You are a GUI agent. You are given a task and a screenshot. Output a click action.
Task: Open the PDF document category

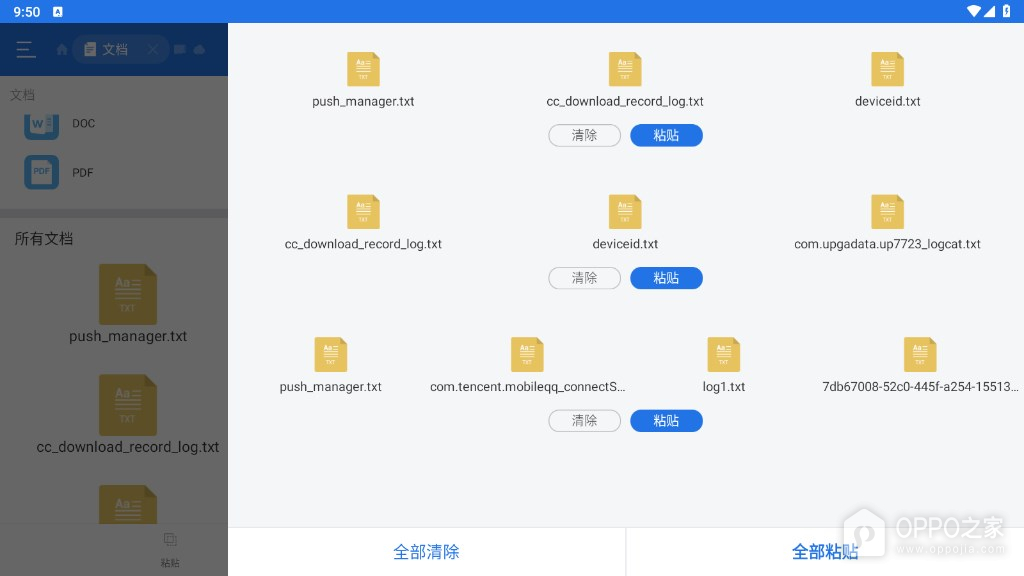click(x=60, y=172)
